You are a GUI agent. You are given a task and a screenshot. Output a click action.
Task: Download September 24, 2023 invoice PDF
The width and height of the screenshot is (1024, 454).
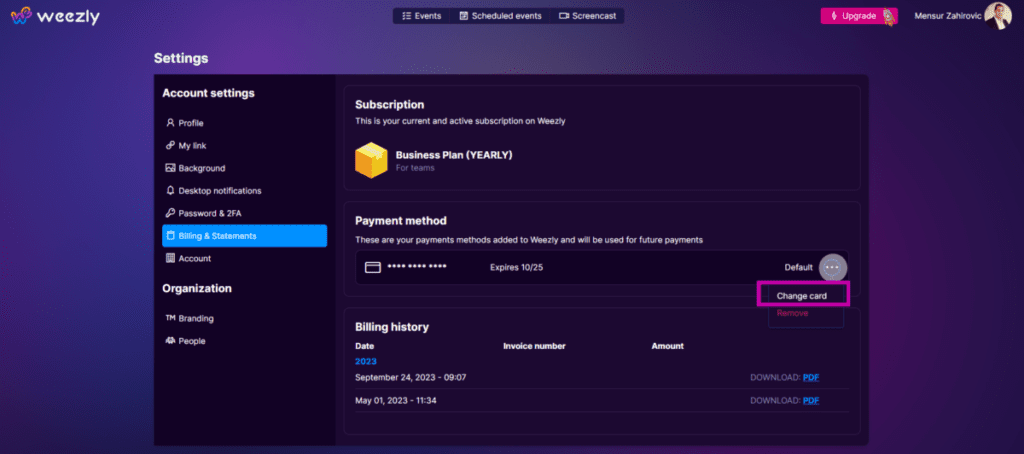pos(811,377)
